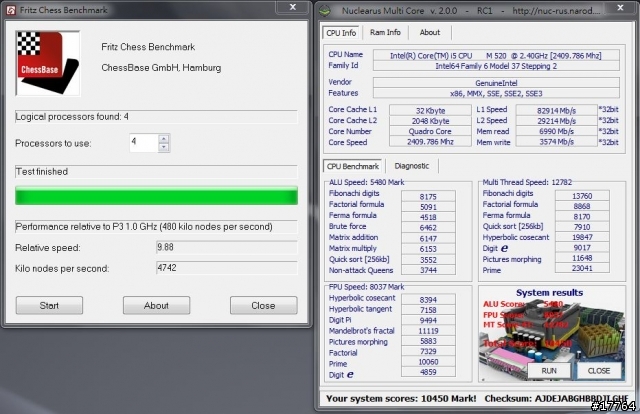This screenshot has width=640, height=414.
Task: Click the Family Id field value
Action: tap(496, 66)
